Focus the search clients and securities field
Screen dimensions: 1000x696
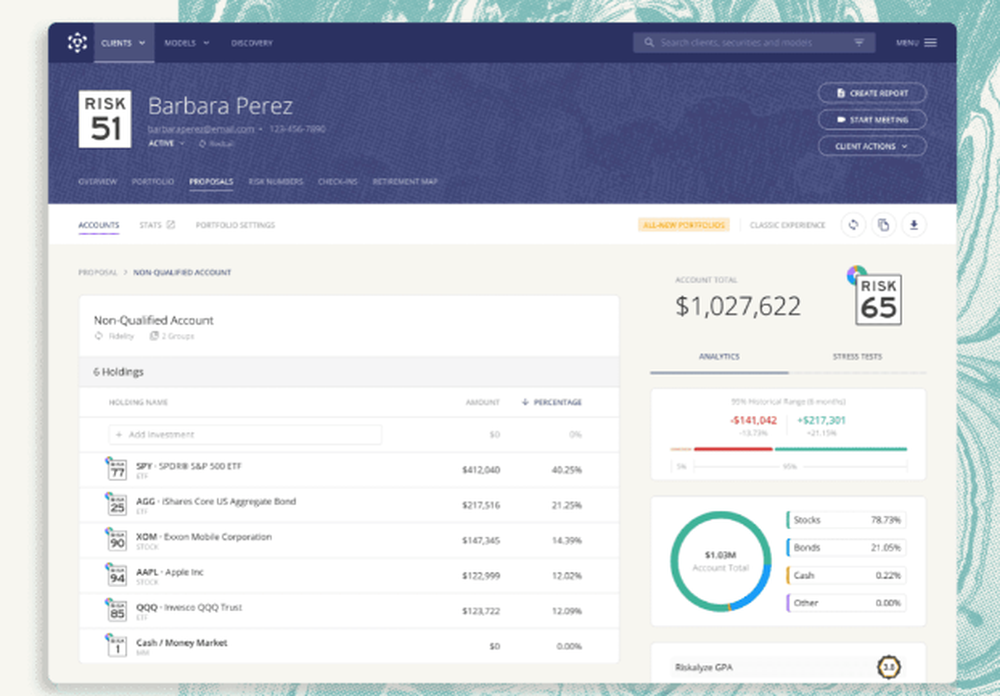[754, 43]
